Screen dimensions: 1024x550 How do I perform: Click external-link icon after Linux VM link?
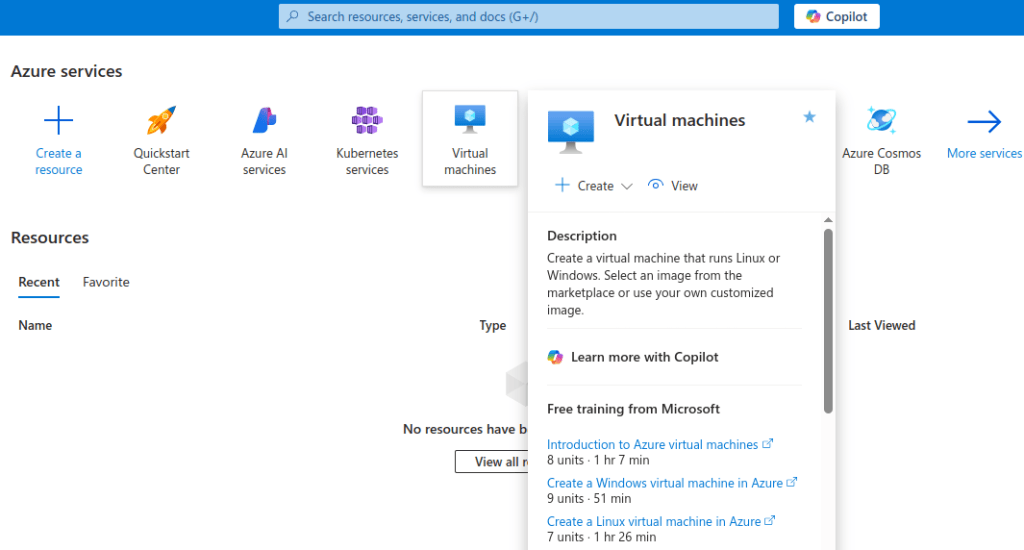(x=770, y=521)
